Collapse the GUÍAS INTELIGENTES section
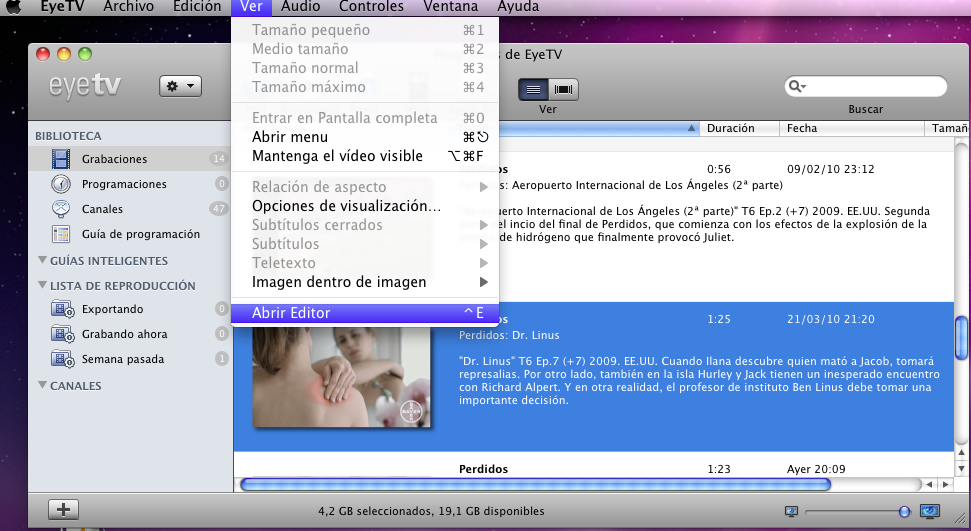971x531 pixels. click(42, 260)
